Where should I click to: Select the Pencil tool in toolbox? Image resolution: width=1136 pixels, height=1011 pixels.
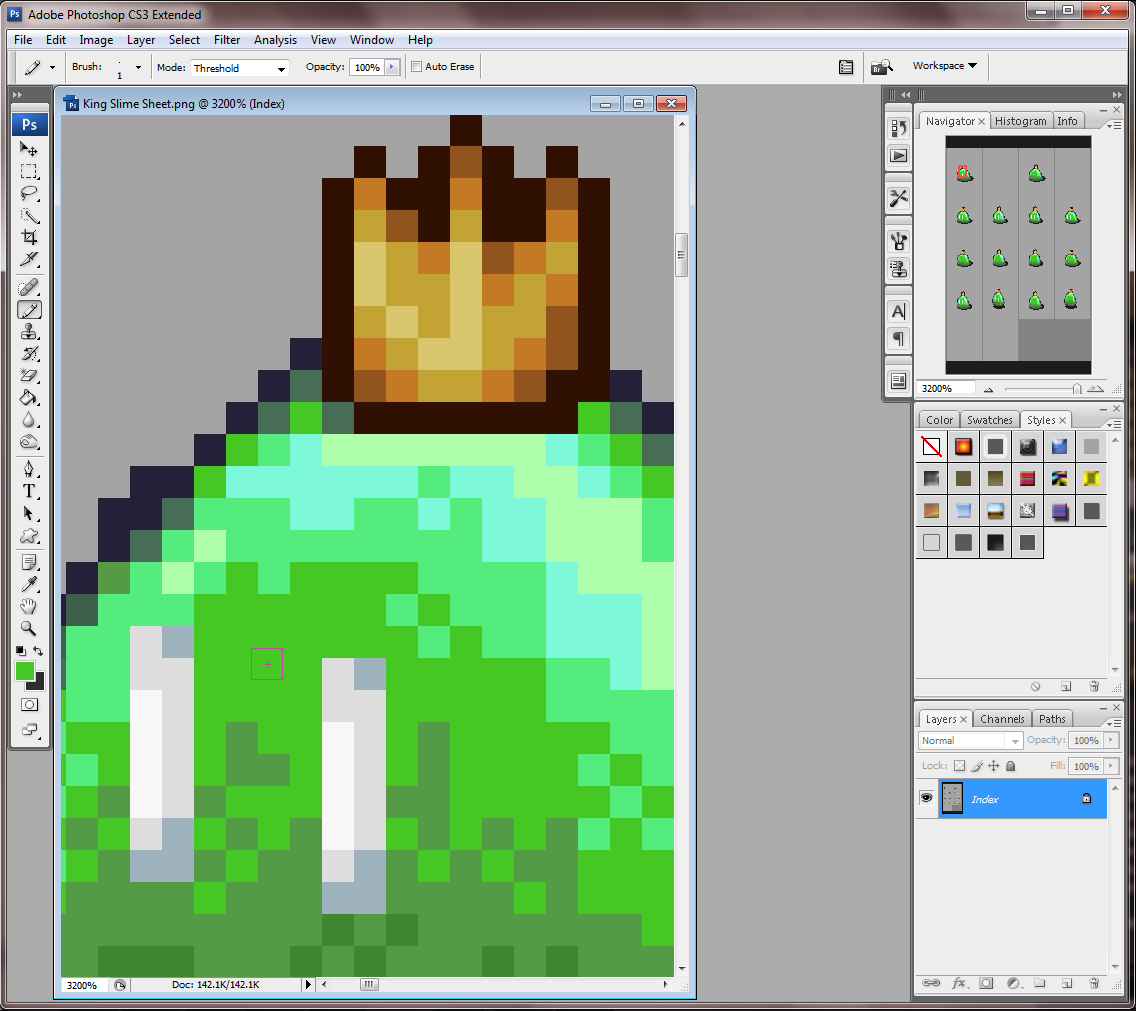pyautogui.click(x=29, y=310)
